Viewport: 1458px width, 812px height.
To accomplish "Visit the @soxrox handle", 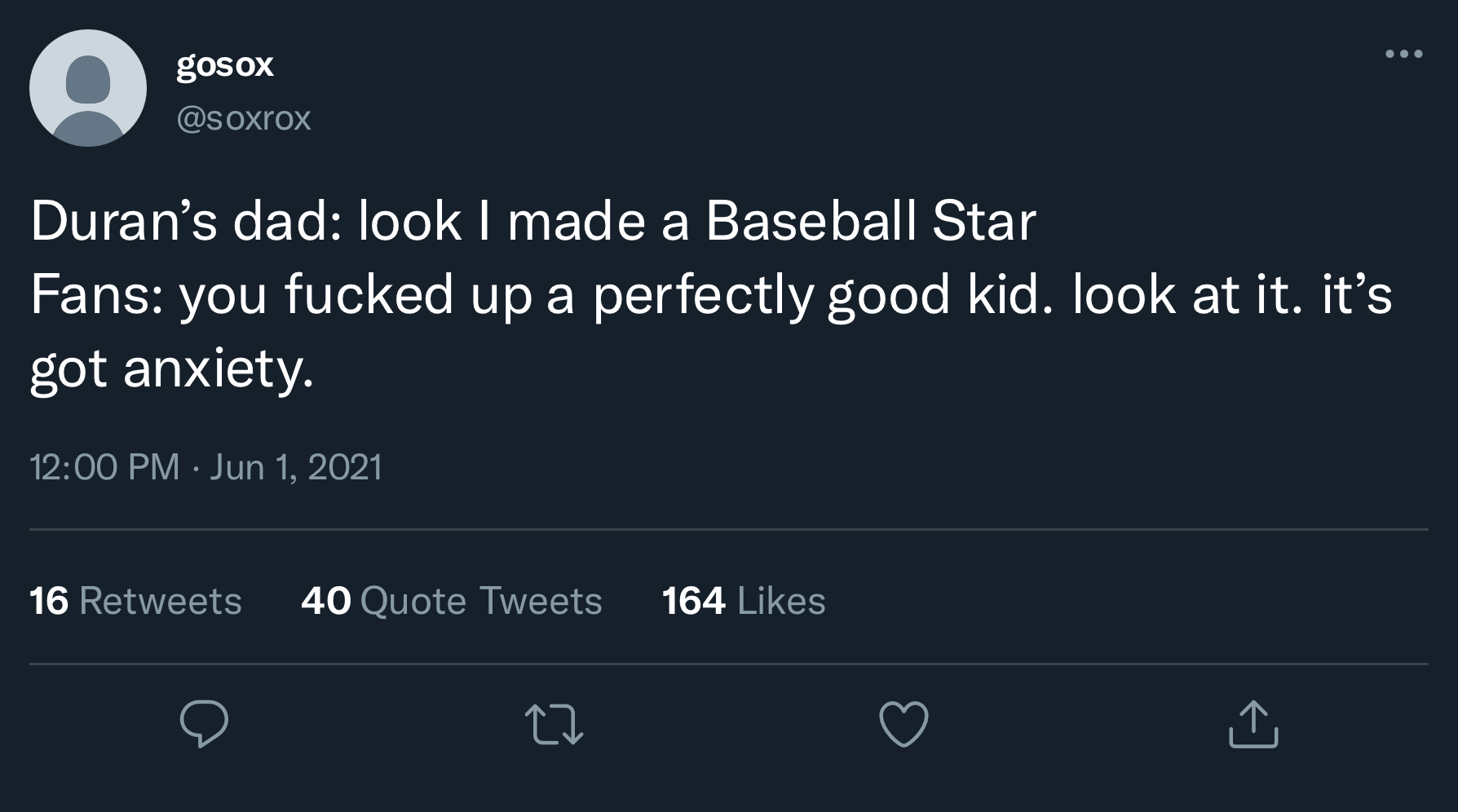I will pyautogui.click(x=244, y=118).
